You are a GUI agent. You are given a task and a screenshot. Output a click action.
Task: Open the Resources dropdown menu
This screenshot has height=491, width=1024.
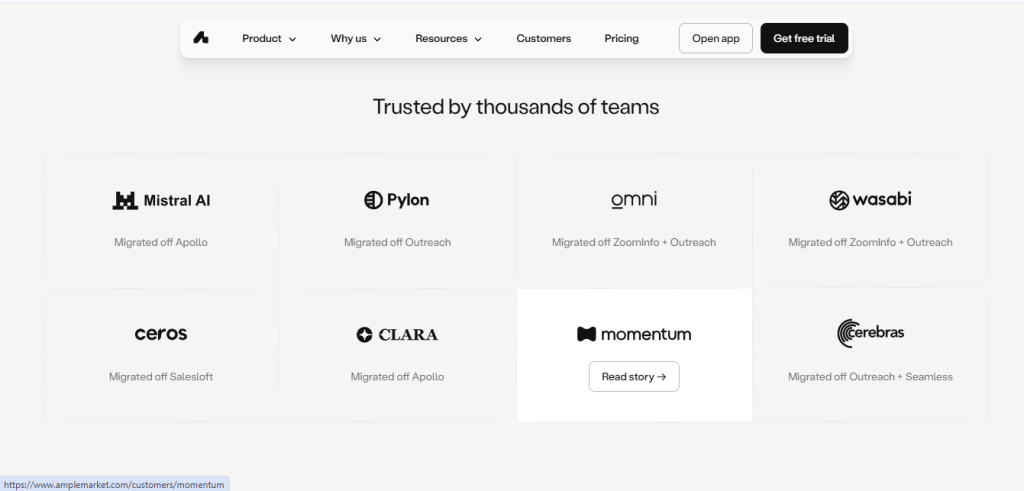pyautogui.click(x=449, y=39)
